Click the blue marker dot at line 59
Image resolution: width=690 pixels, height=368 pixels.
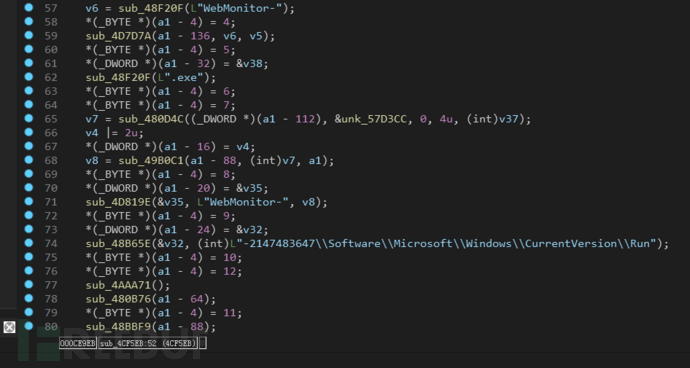29,35
